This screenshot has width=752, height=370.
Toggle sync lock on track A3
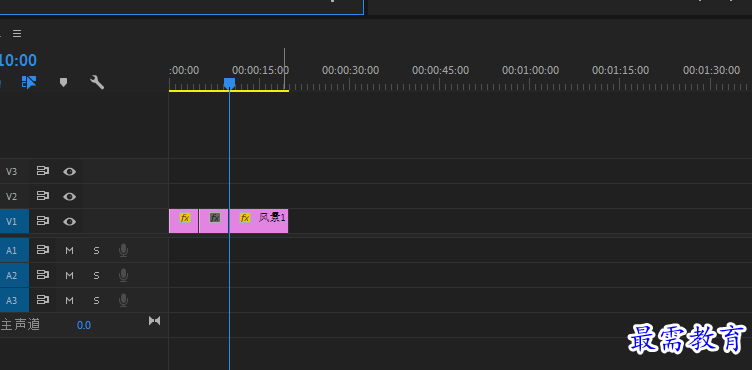[x=43, y=300]
